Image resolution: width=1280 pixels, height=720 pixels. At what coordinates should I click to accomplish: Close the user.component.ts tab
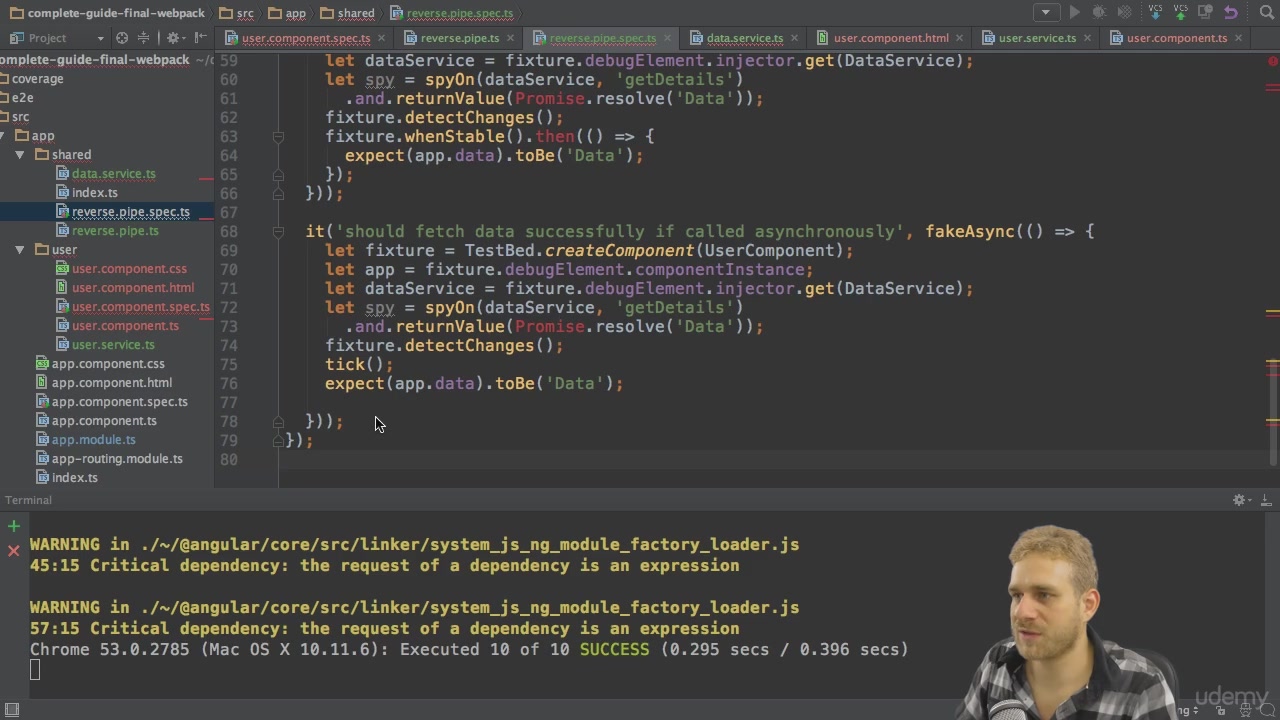click(1238, 38)
